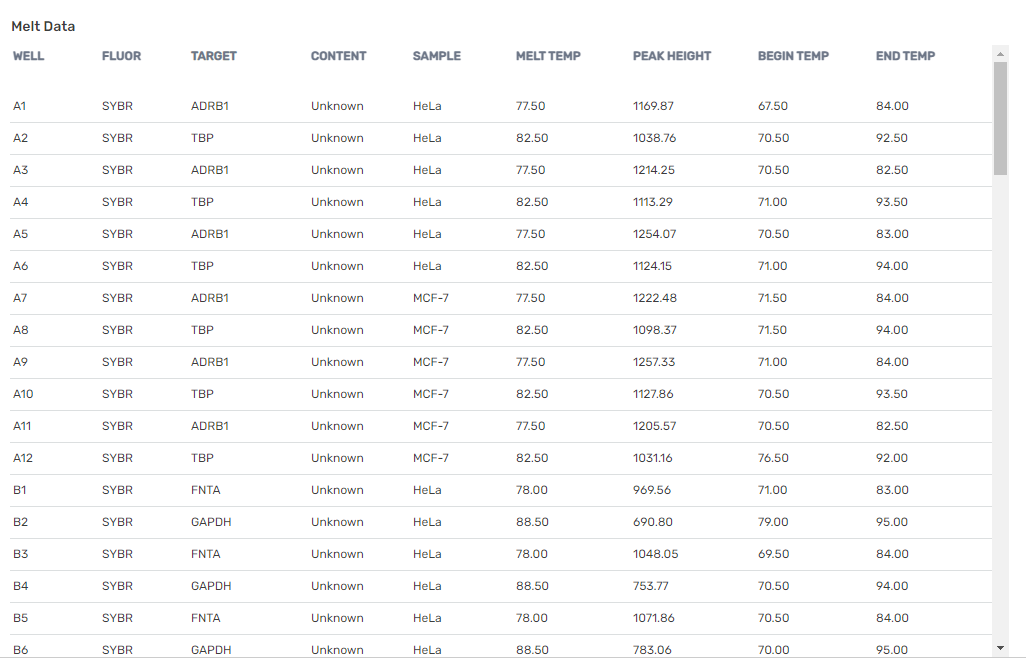The width and height of the screenshot is (1026, 658).
Task: Select the CONTENT column header
Action: 338,56
